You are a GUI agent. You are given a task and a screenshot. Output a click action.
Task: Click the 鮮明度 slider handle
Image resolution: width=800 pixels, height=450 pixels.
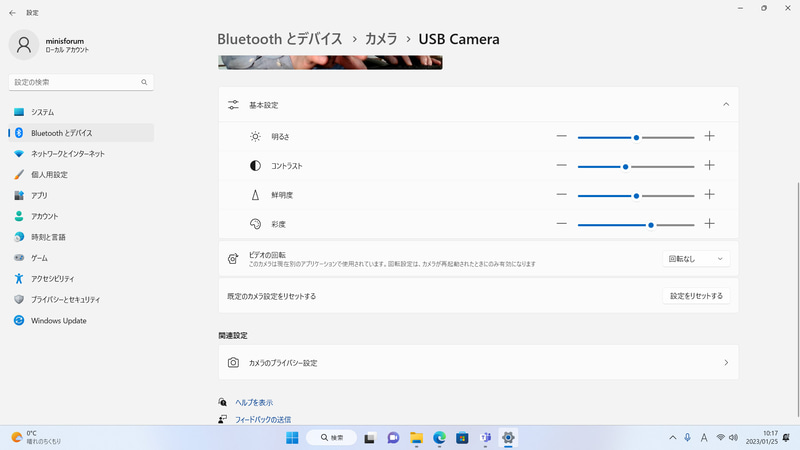click(636, 196)
